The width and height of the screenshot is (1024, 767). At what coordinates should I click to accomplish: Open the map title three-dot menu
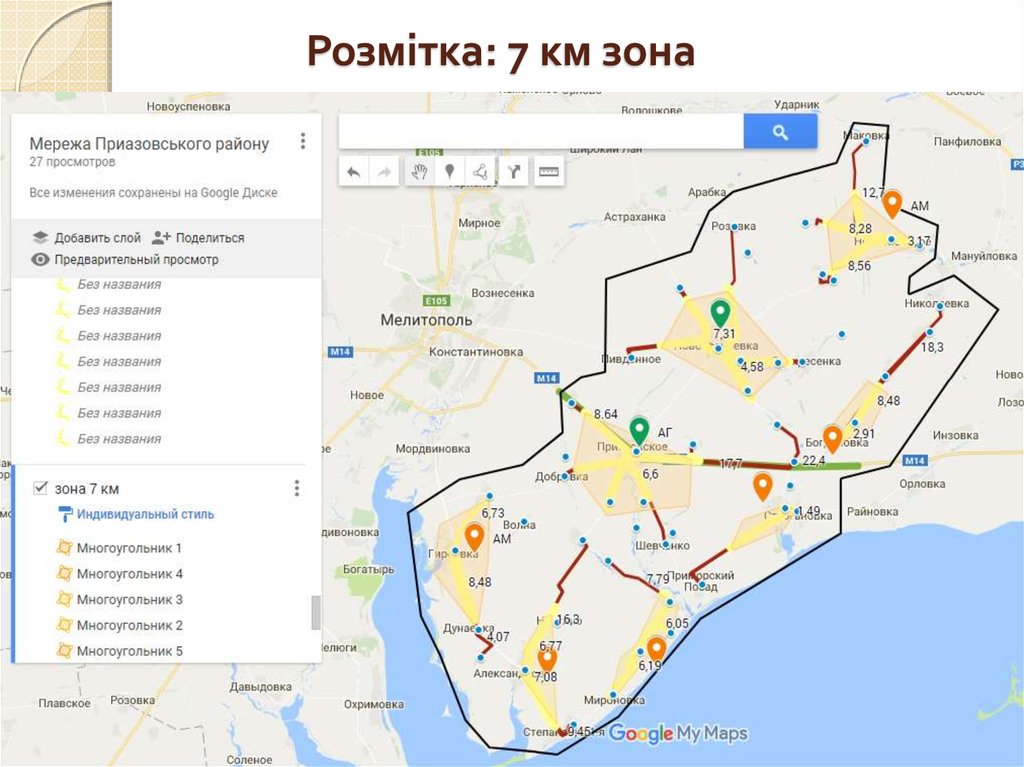click(x=302, y=140)
